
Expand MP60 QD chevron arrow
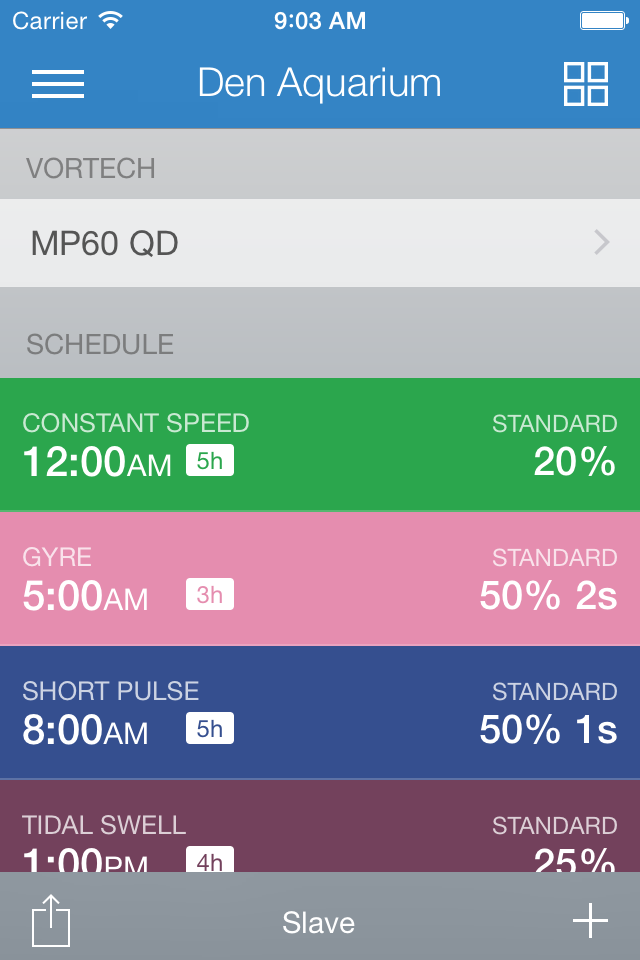coord(602,243)
